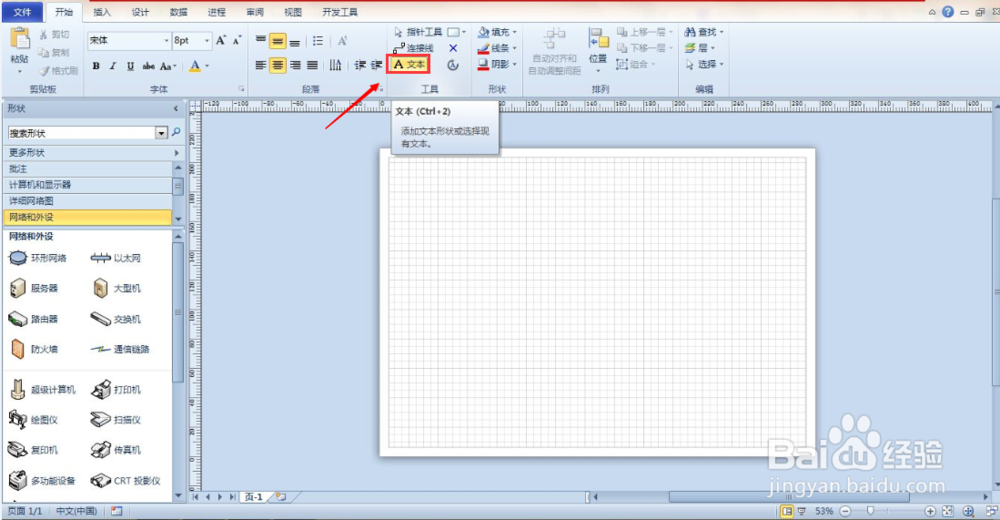Viewport: 1000px width, 520px height.
Task: Select the Pointer Tool (指针工具)
Action: click(418, 32)
